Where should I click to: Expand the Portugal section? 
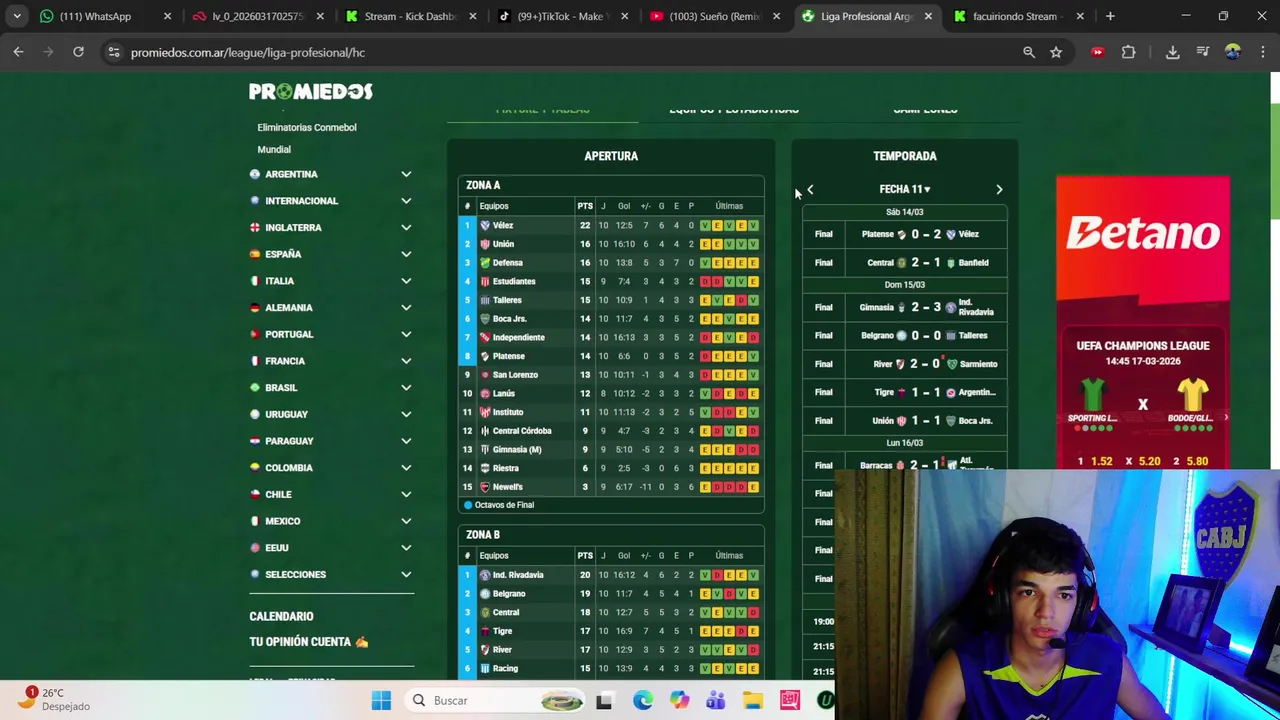(x=406, y=334)
